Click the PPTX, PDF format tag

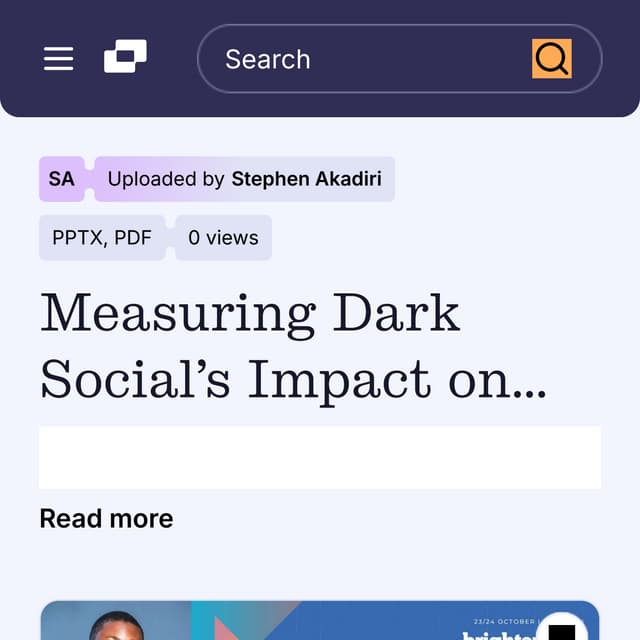coord(102,238)
